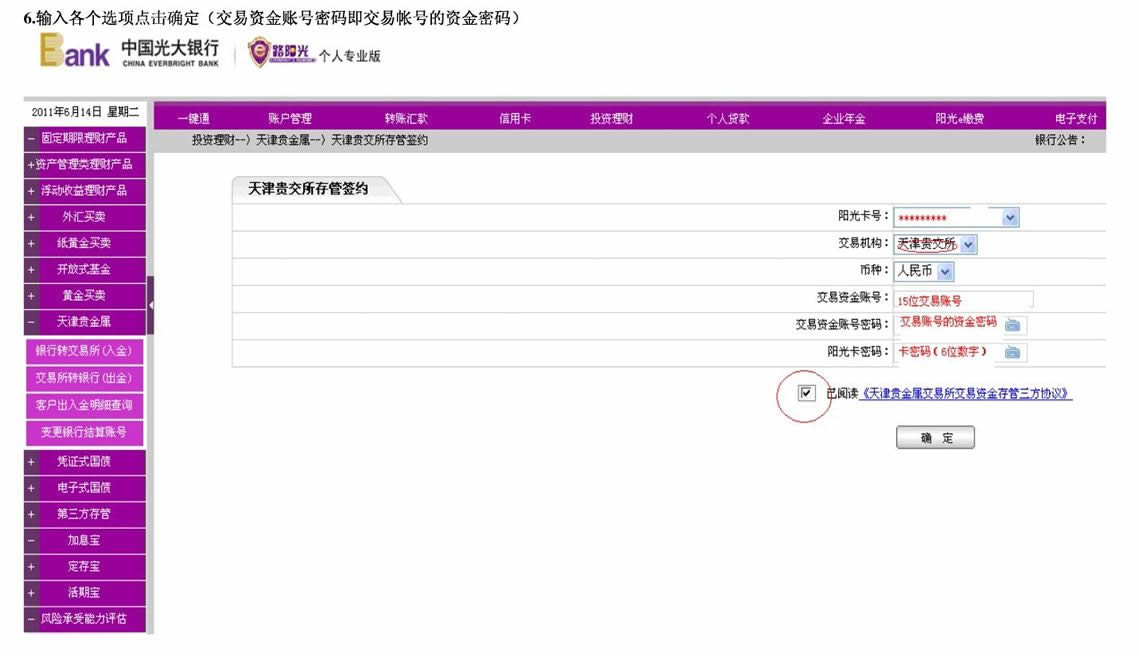This screenshot has height=656, width=1139.
Task: Open 转账汇款 in top navigation
Action: point(406,118)
